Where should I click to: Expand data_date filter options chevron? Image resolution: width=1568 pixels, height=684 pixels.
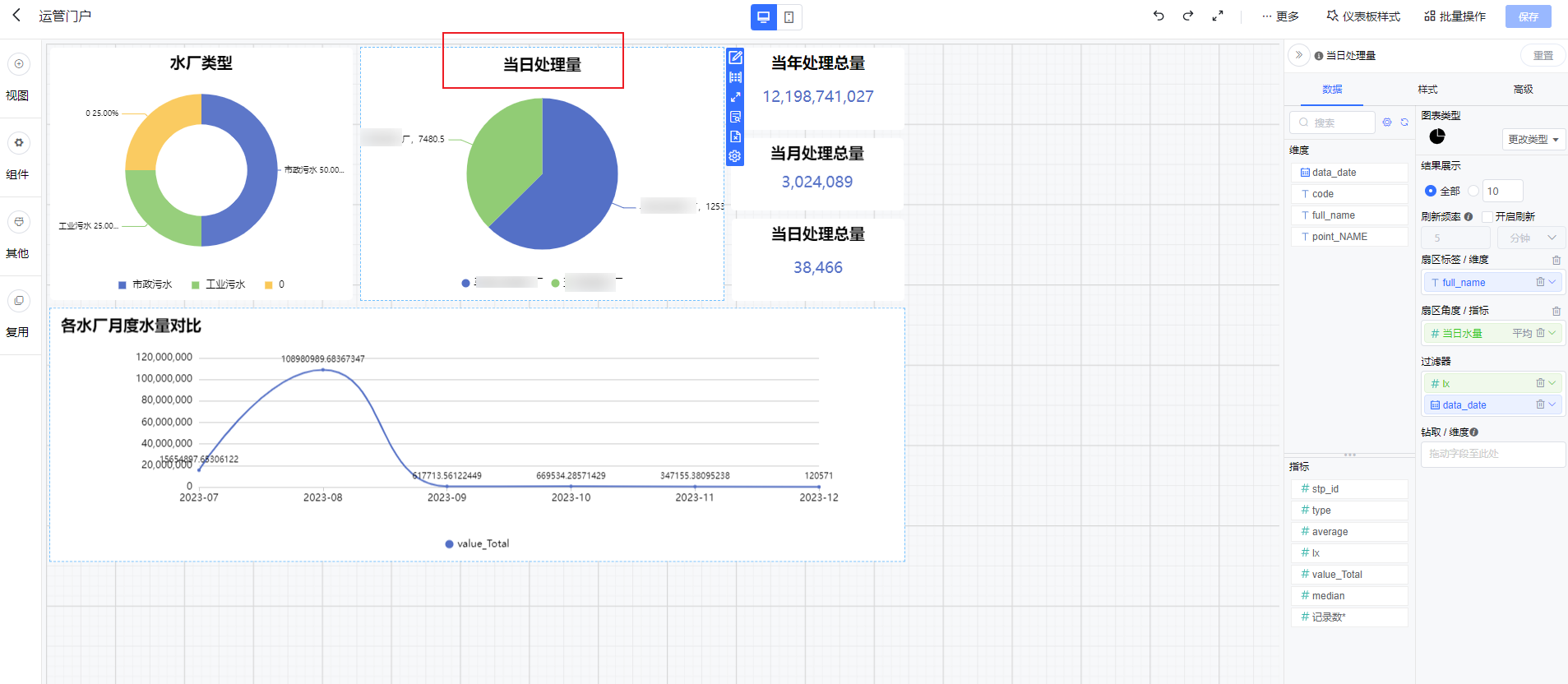point(1552,404)
